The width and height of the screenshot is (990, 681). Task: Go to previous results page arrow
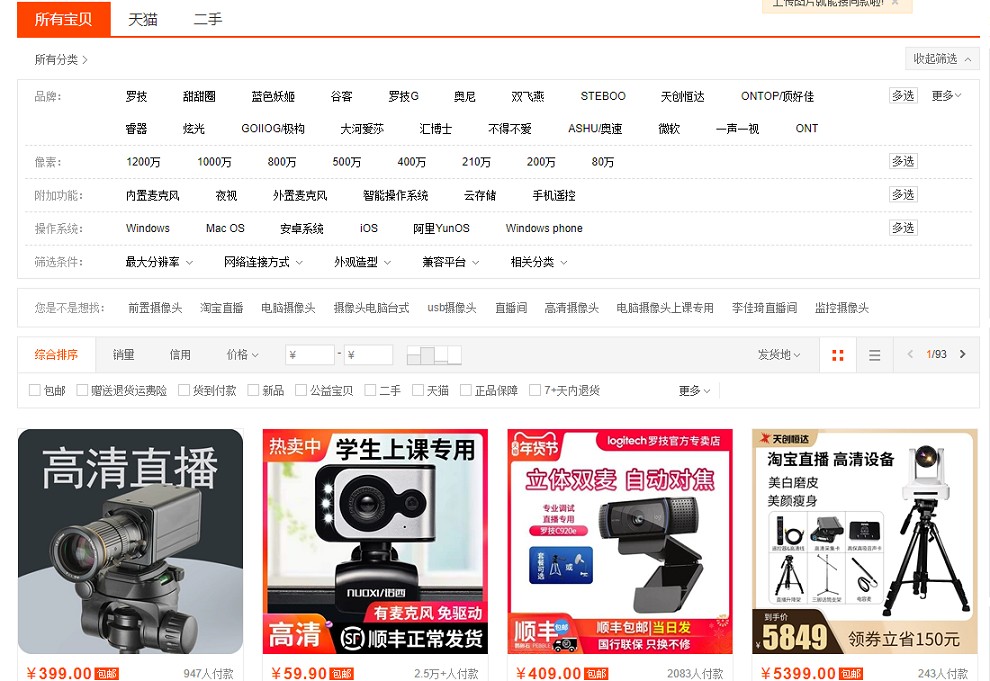910,355
